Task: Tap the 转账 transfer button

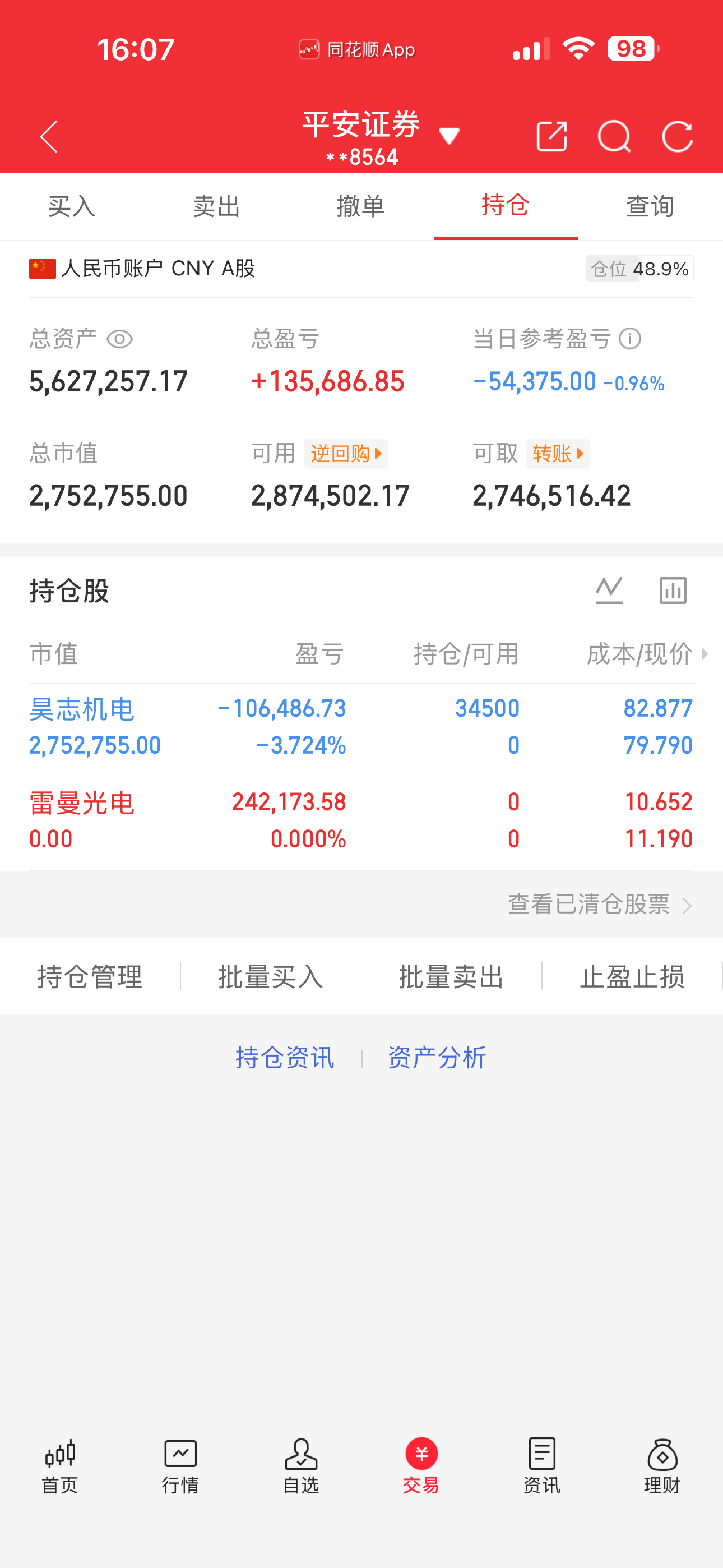Action: (x=558, y=454)
